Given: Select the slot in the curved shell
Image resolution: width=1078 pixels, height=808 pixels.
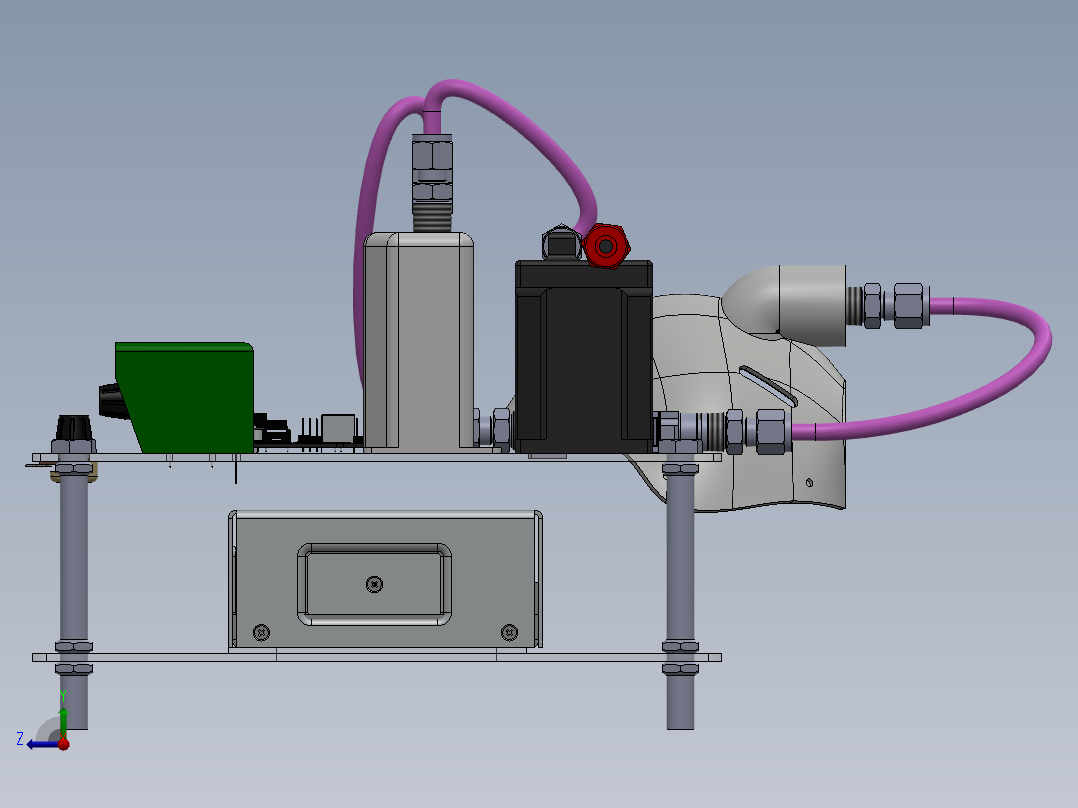Looking at the screenshot, I should (768, 386).
